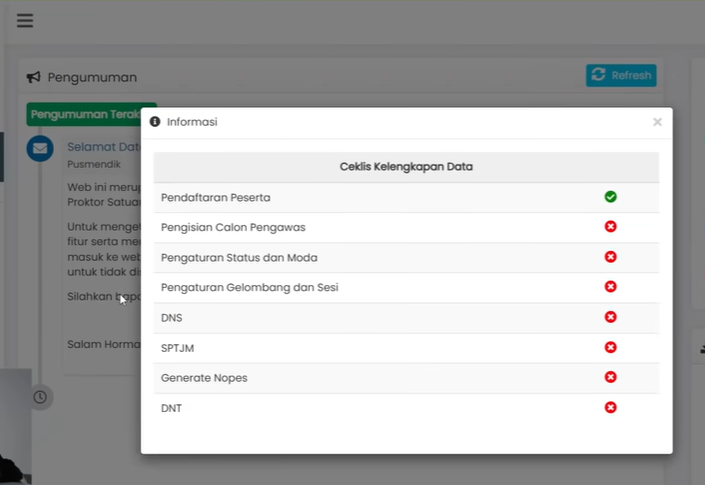This screenshot has width=705, height=485.
Task: Click red cross next to Generate Nopes
Action: click(610, 377)
